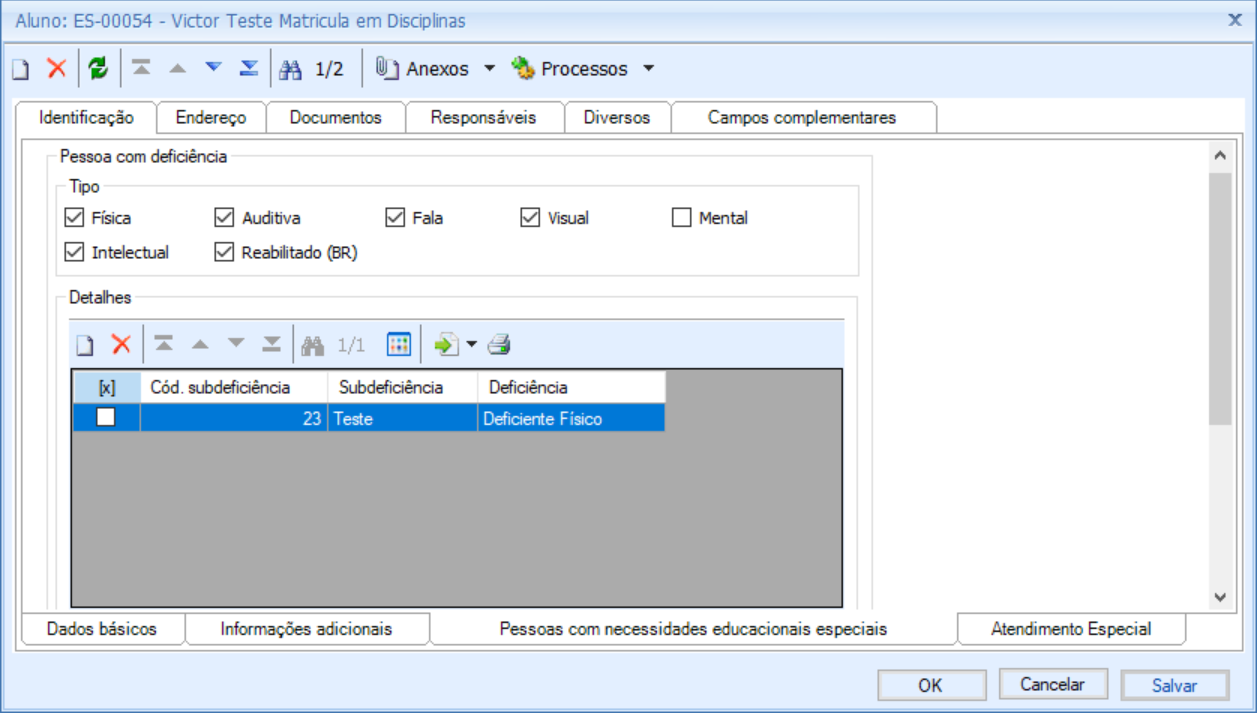Image resolution: width=1257 pixels, height=713 pixels.
Task: Check the Mental checkbox
Action: pos(681,217)
